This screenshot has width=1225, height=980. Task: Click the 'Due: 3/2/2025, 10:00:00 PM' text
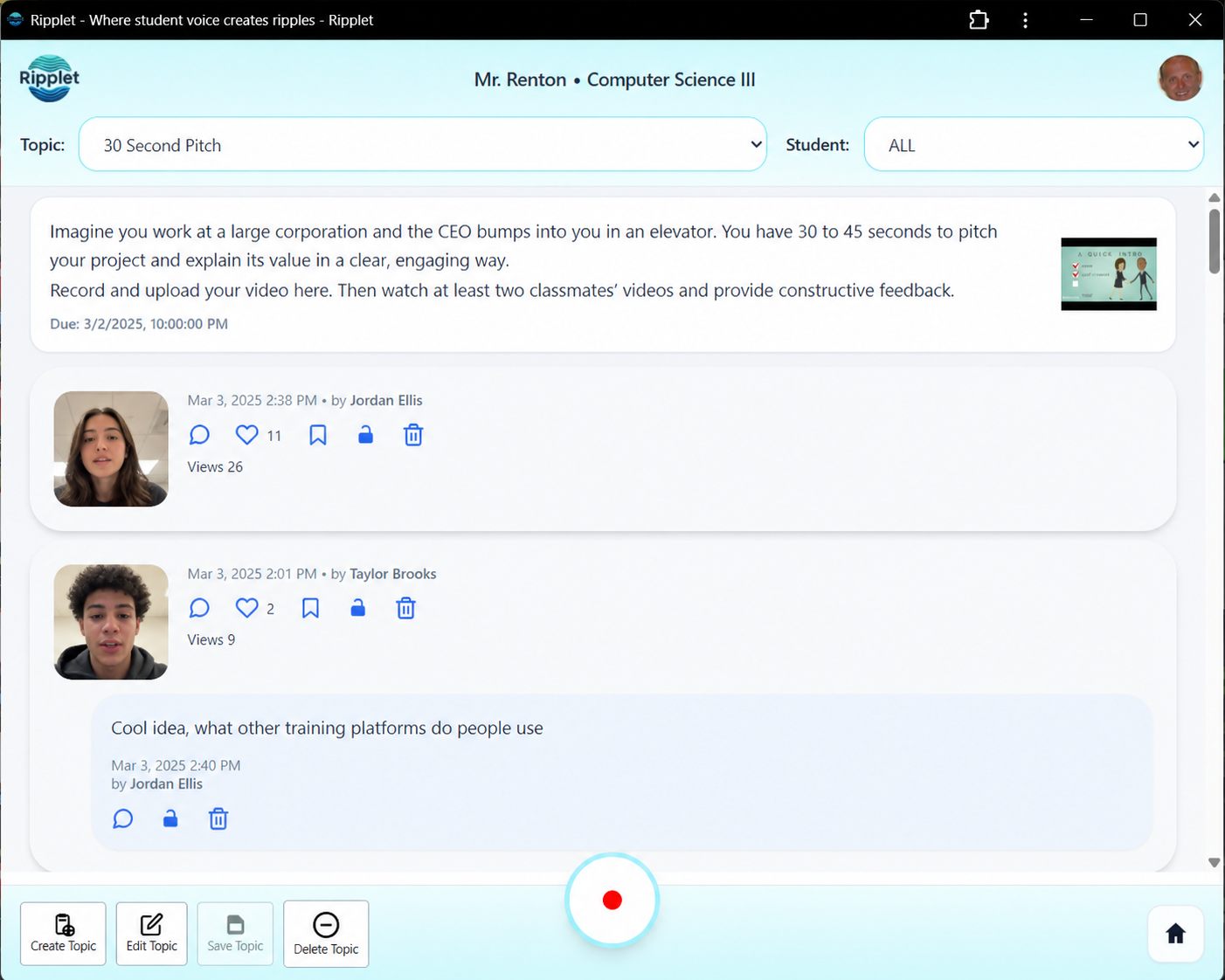pyautogui.click(x=139, y=323)
